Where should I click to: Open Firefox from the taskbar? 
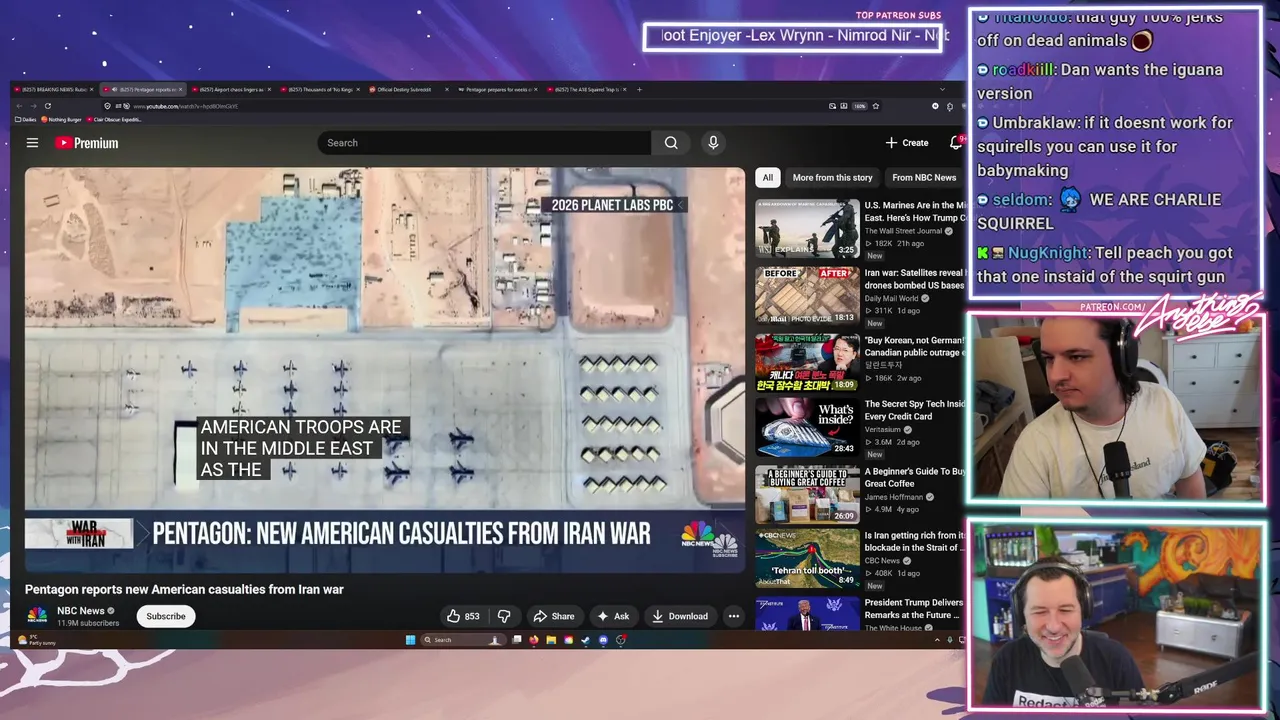[533, 640]
